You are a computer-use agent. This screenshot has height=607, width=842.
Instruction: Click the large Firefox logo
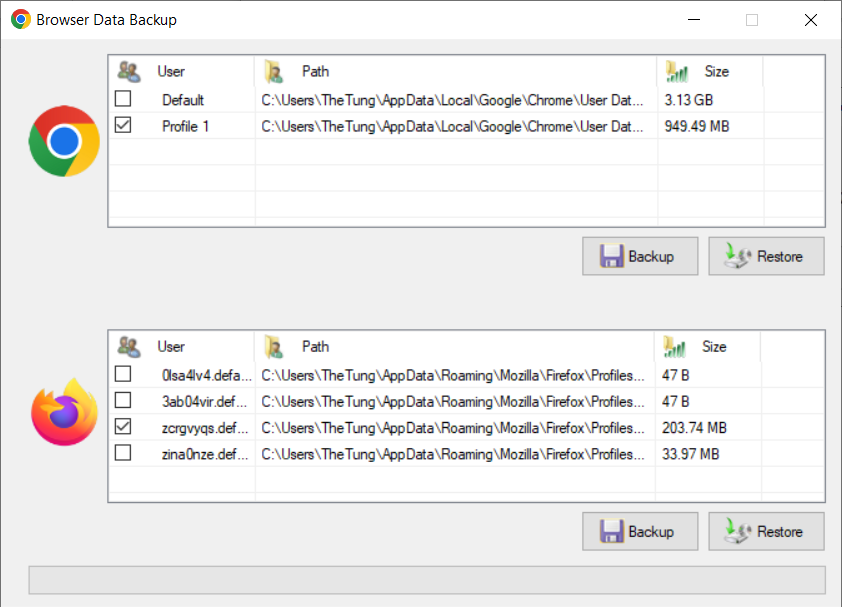pos(64,410)
